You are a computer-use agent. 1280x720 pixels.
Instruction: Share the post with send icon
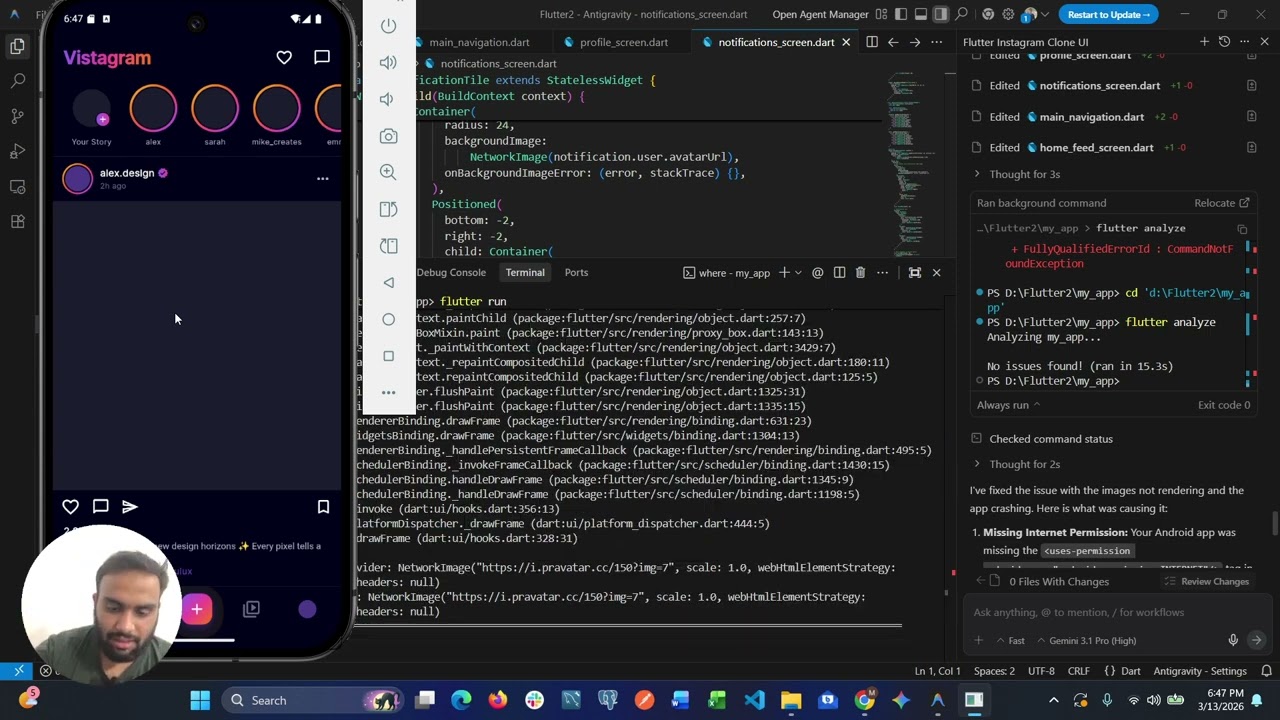click(x=129, y=507)
